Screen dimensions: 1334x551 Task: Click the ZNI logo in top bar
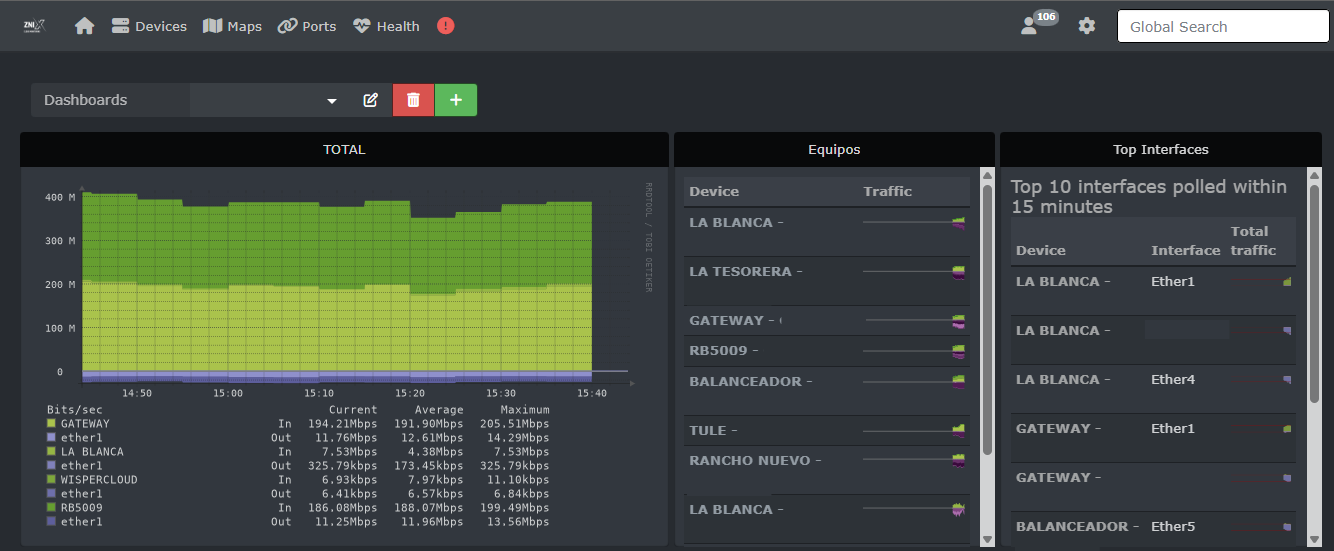pyautogui.click(x=36, y=26)
